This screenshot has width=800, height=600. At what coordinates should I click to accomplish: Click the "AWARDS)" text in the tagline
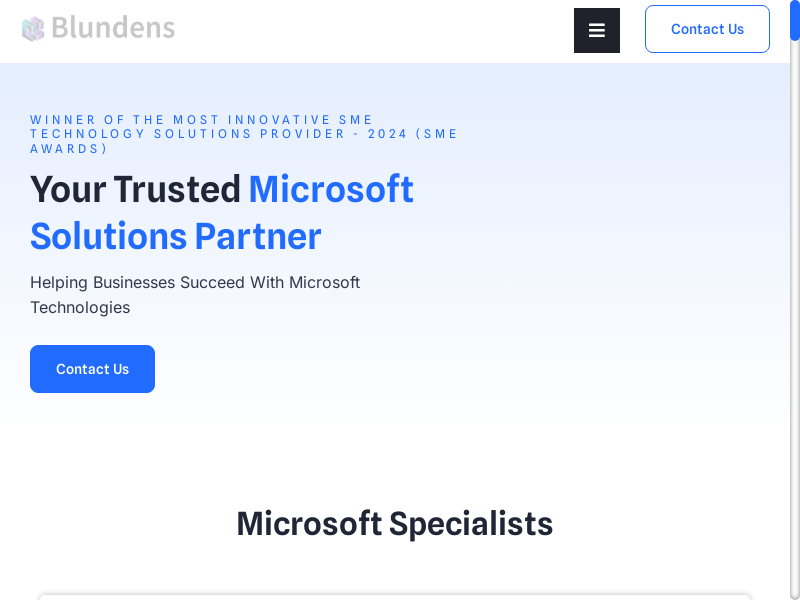click(x=69, y=149)
